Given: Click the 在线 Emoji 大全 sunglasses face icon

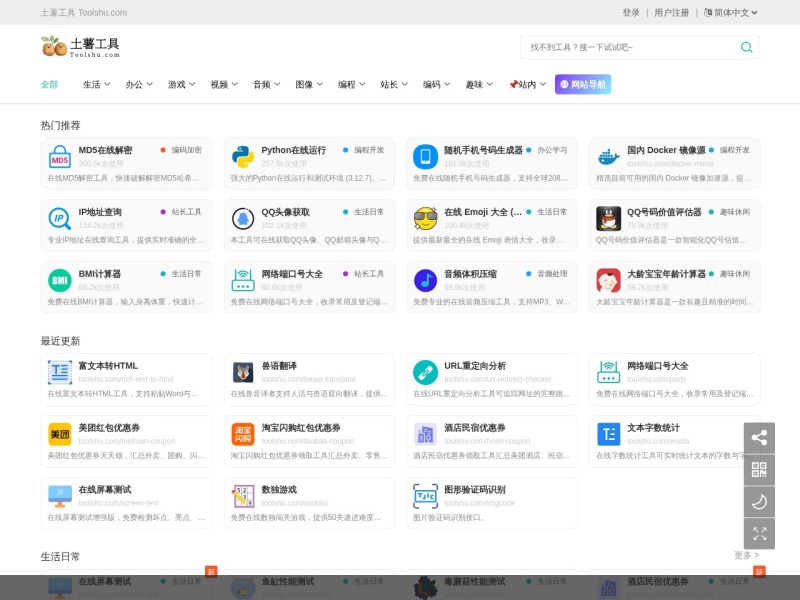Looking at the screenshot, I should point(426,218).
